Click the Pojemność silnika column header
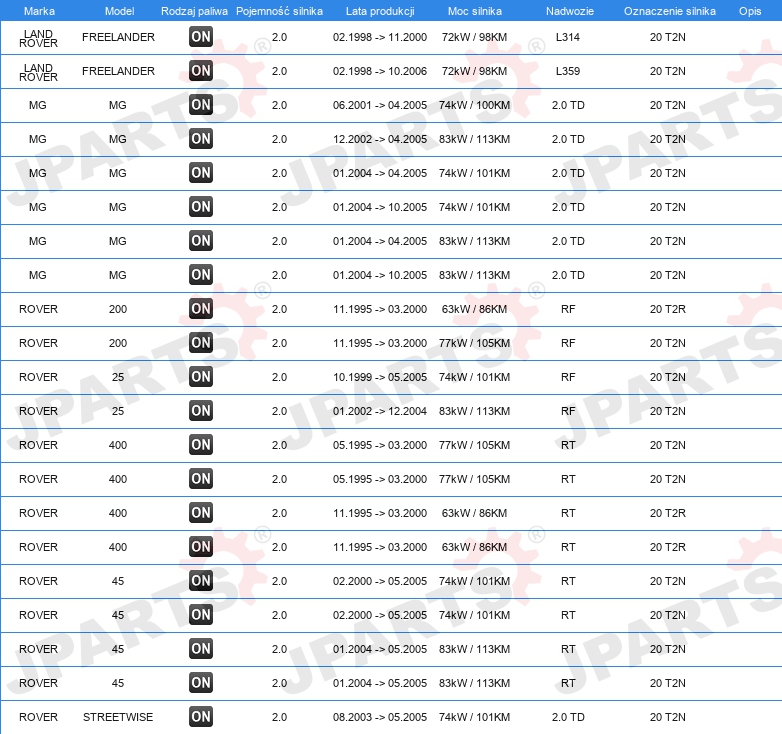The image size is (782, 734). tap(279, 11)
